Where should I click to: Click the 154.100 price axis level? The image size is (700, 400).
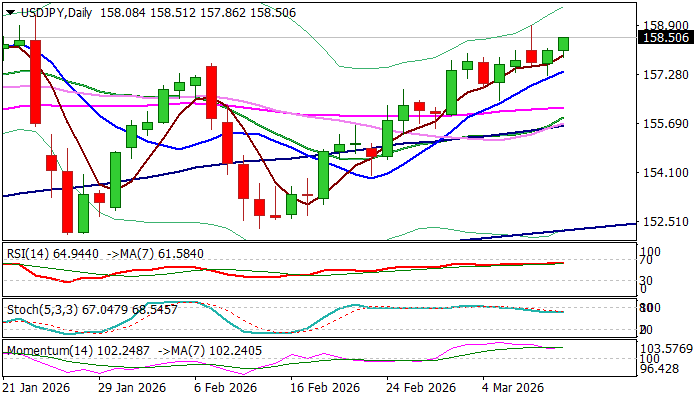coord(665,173)
